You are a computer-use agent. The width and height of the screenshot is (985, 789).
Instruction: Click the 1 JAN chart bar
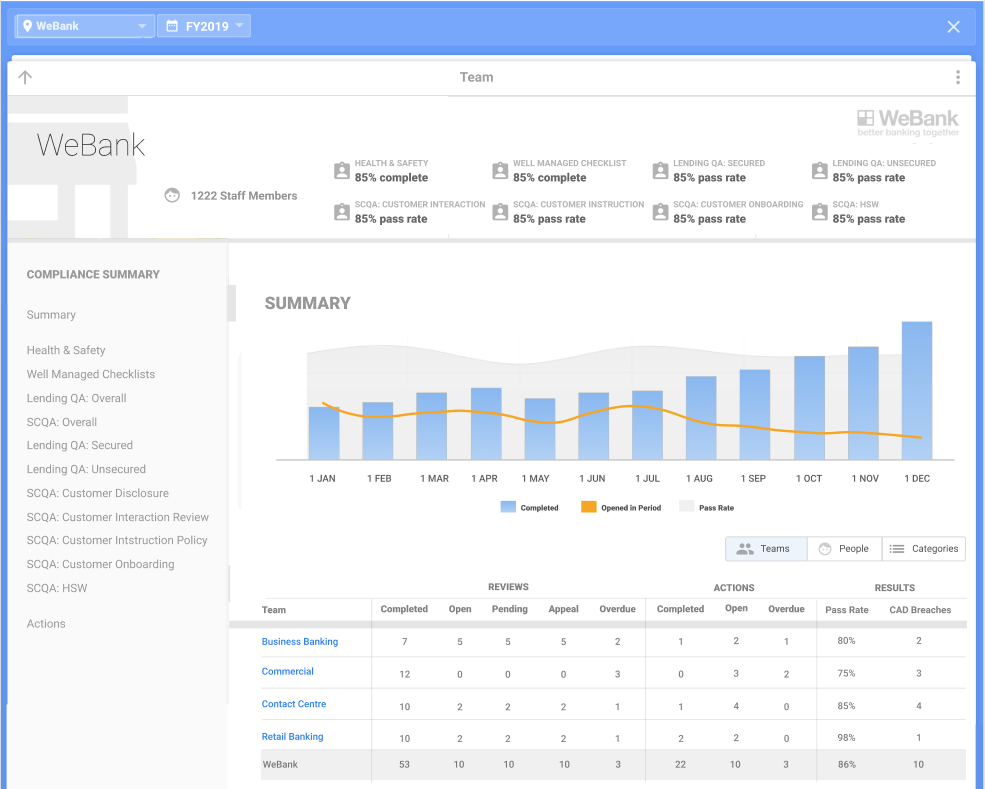(324, 433)
